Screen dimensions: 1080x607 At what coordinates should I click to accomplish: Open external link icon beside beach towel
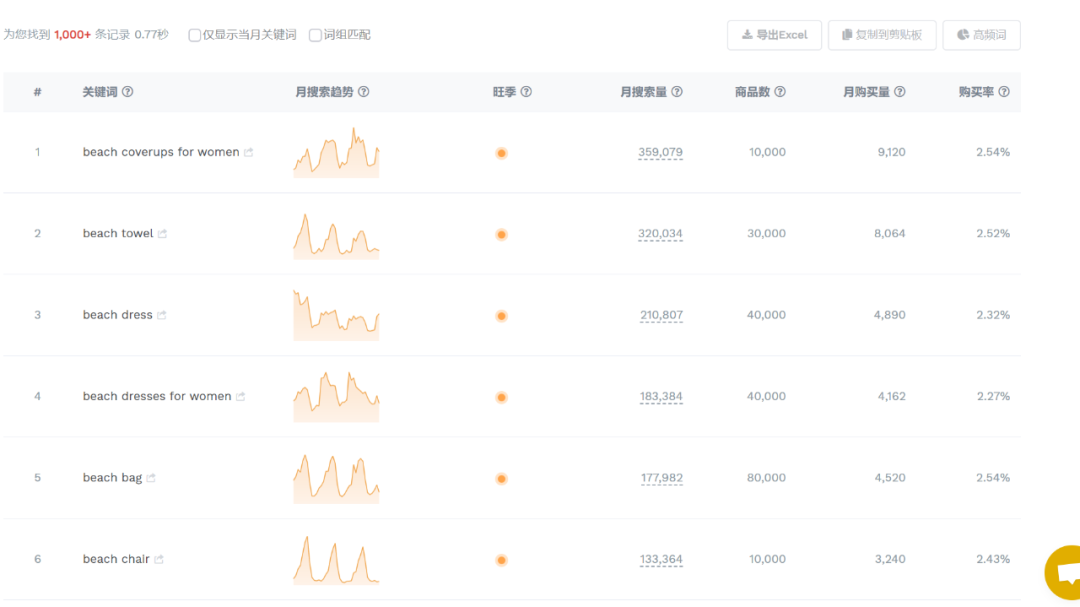click(162, 234)
